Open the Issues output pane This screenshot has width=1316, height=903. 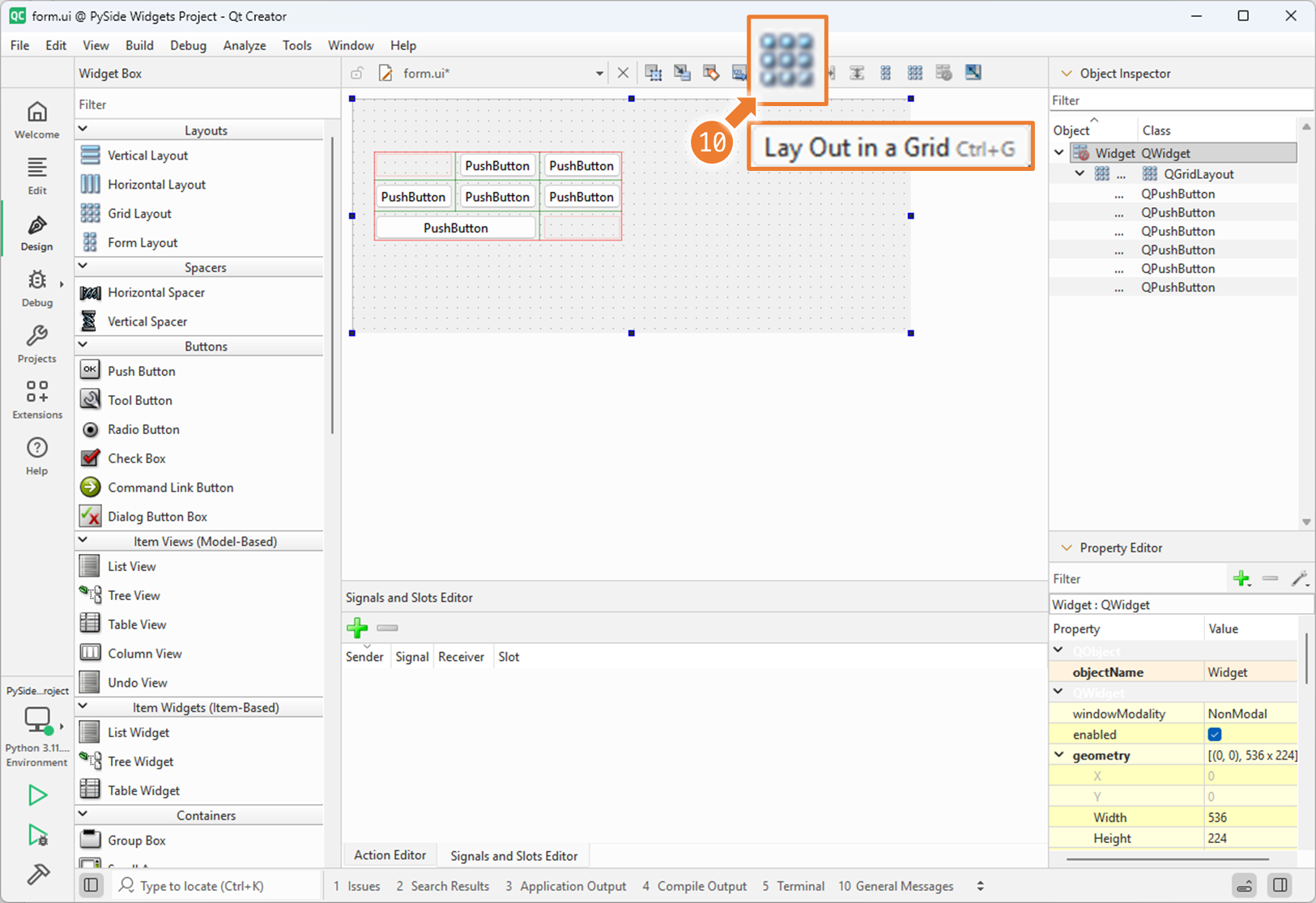[356, 886]
